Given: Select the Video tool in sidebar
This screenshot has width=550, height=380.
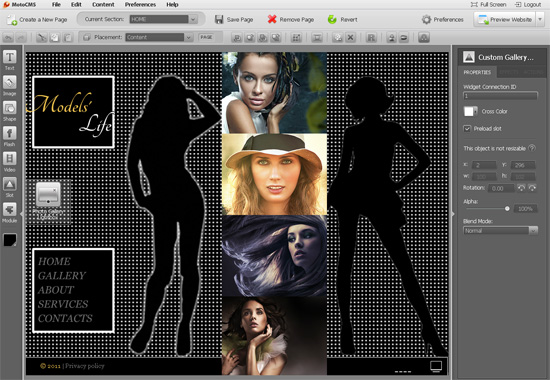Looking at the screenshot, I should pos(9,161).
